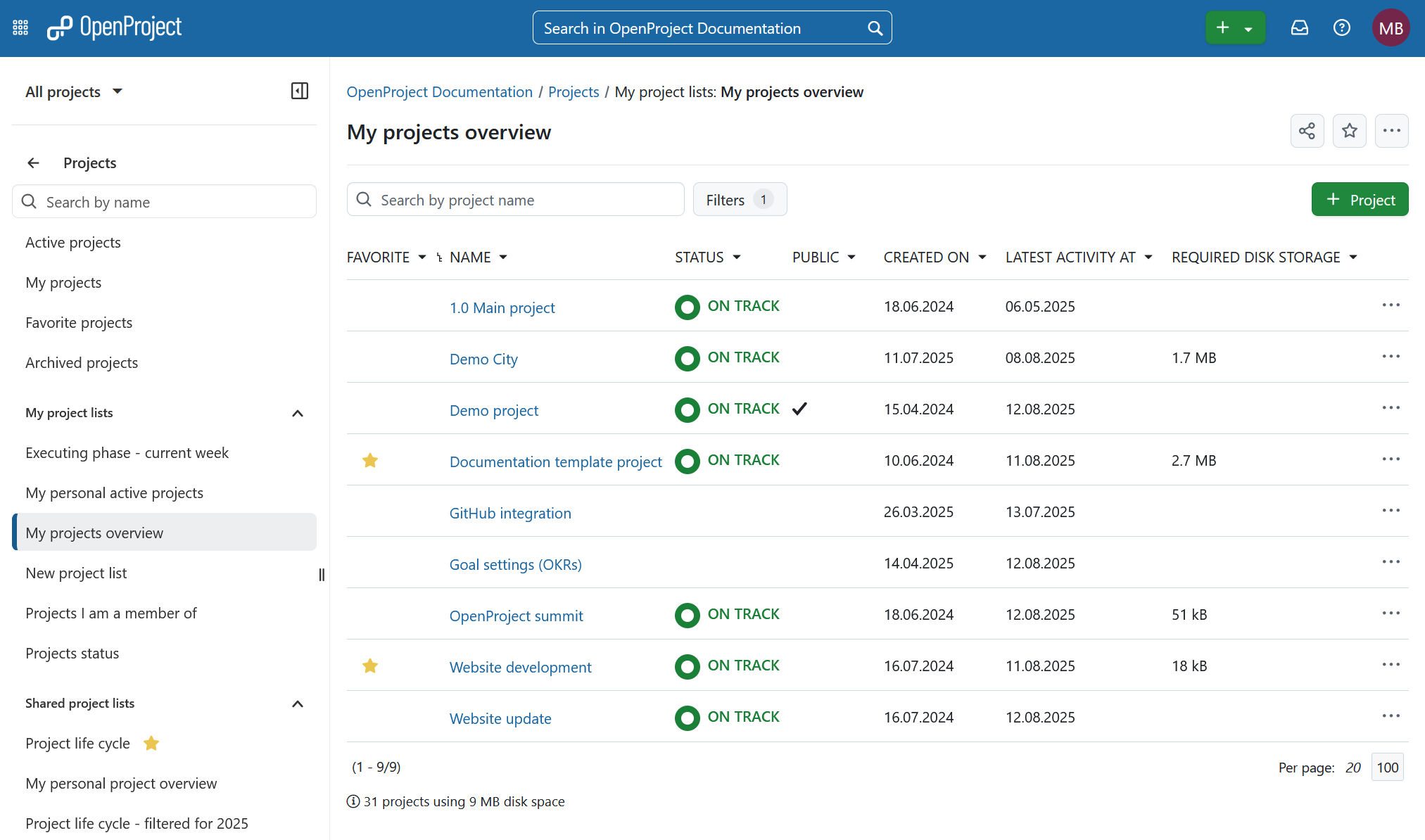Viewport: 1425px width, 840px height.
Task: Open the help icon
Action: (x=1342, y=27)
